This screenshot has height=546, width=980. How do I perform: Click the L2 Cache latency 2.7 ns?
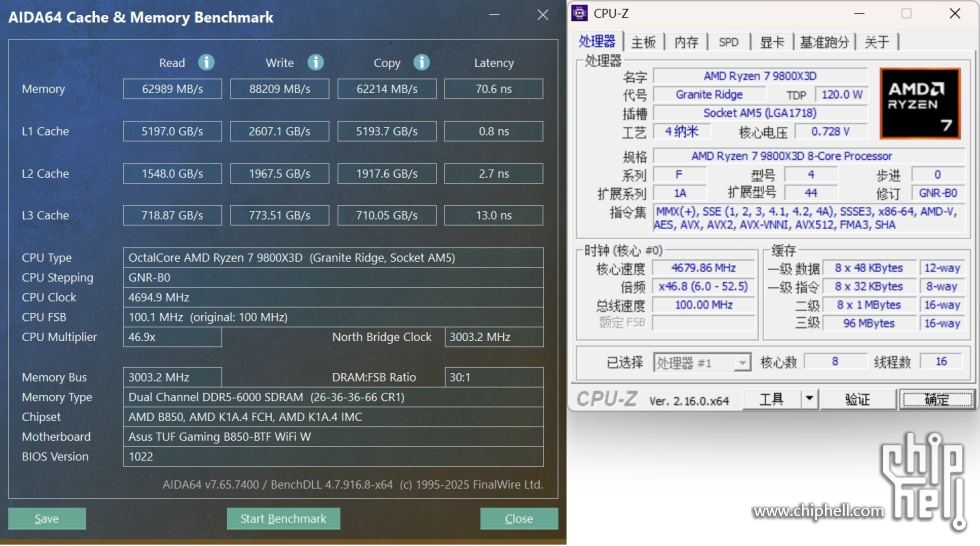(x=494, y=174)
